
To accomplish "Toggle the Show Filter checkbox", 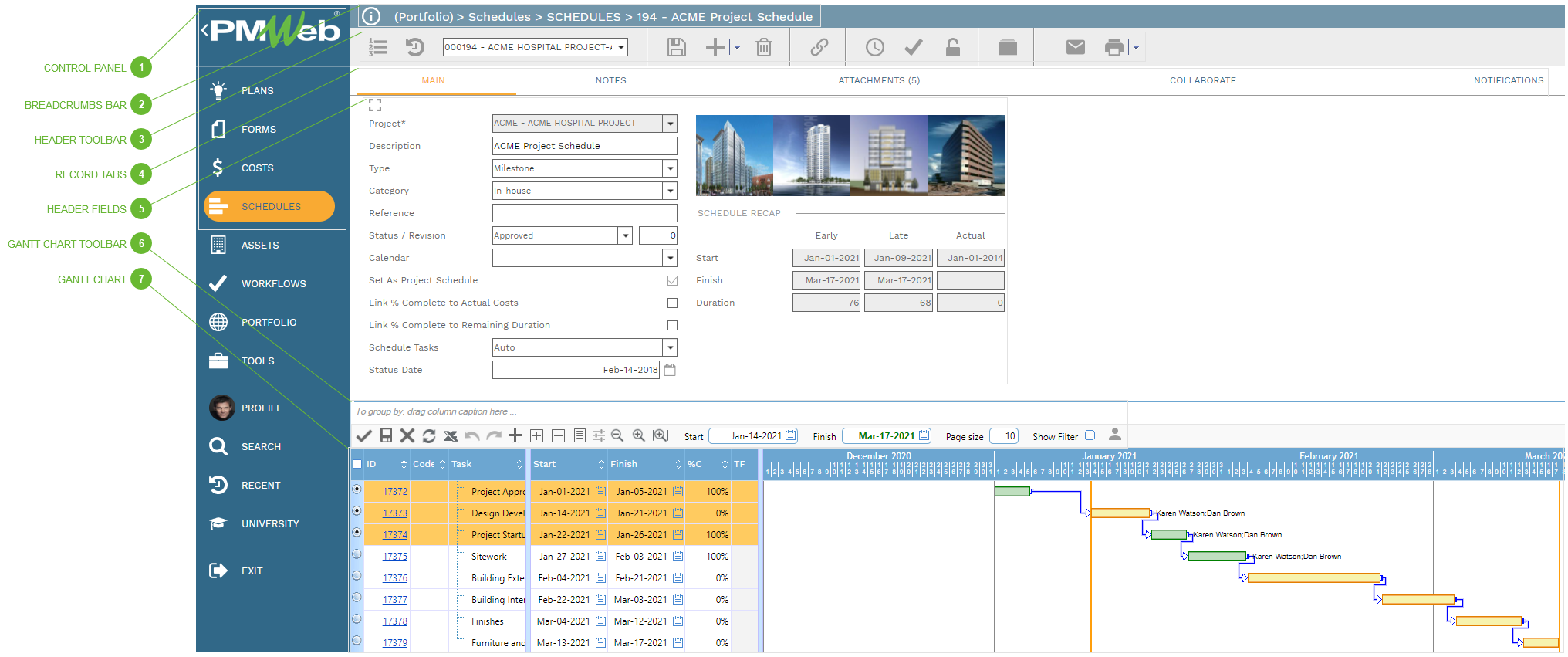I will [1090, 435].
